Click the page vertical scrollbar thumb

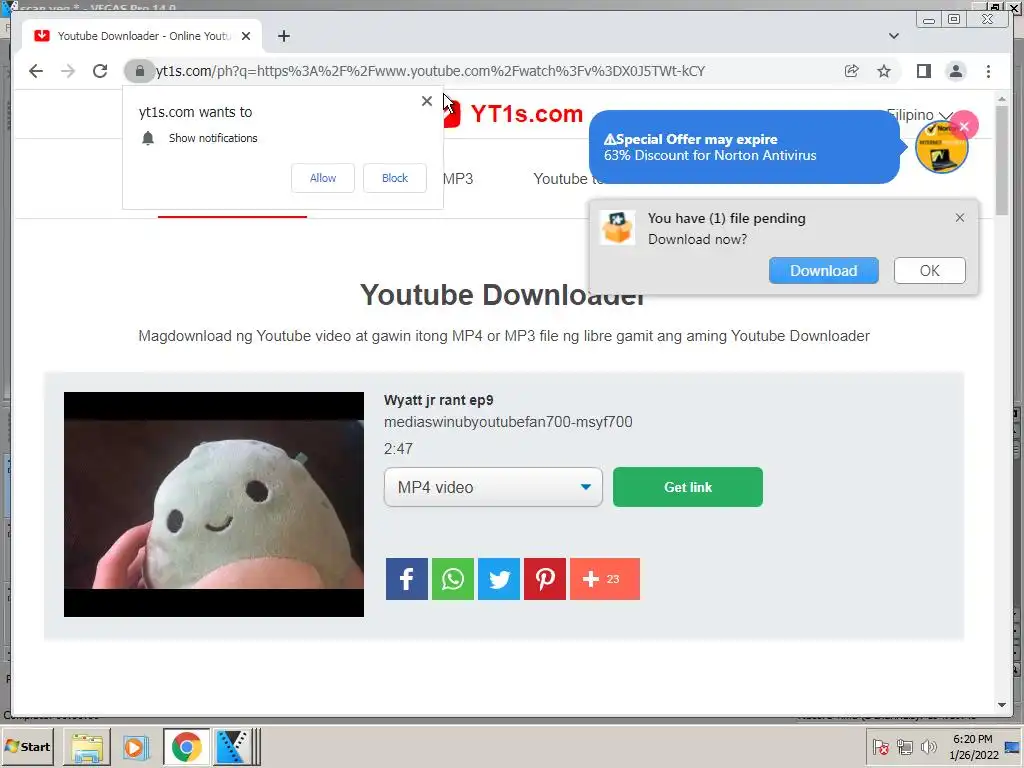click(1002, 160)
